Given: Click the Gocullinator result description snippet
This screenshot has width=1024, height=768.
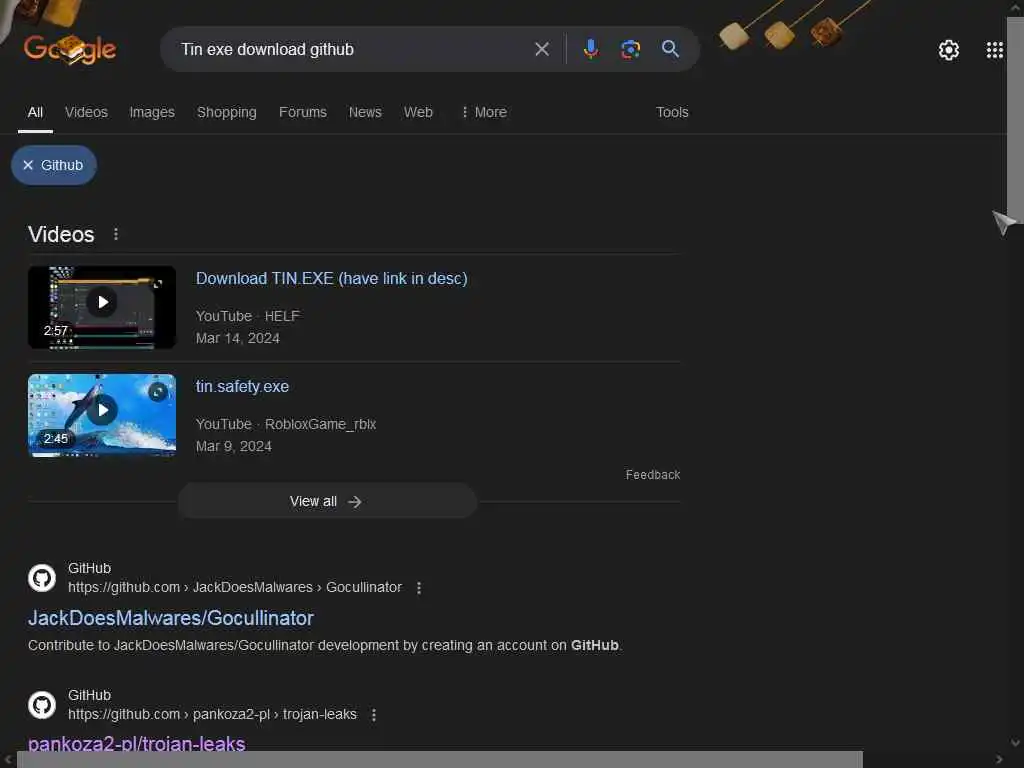Looking at the screenshot, I should (325, 645).
